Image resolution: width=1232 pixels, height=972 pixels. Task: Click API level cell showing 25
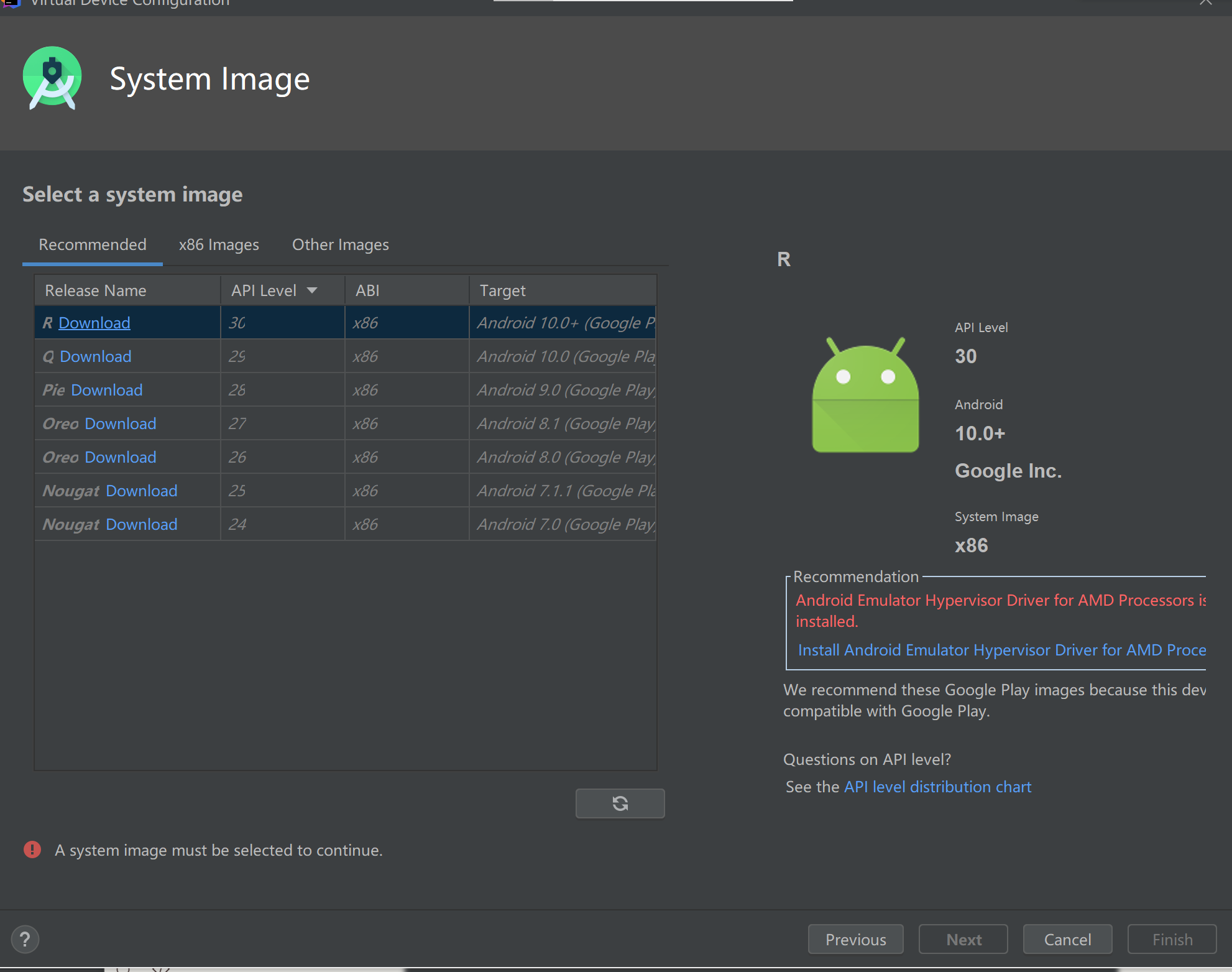283,491
